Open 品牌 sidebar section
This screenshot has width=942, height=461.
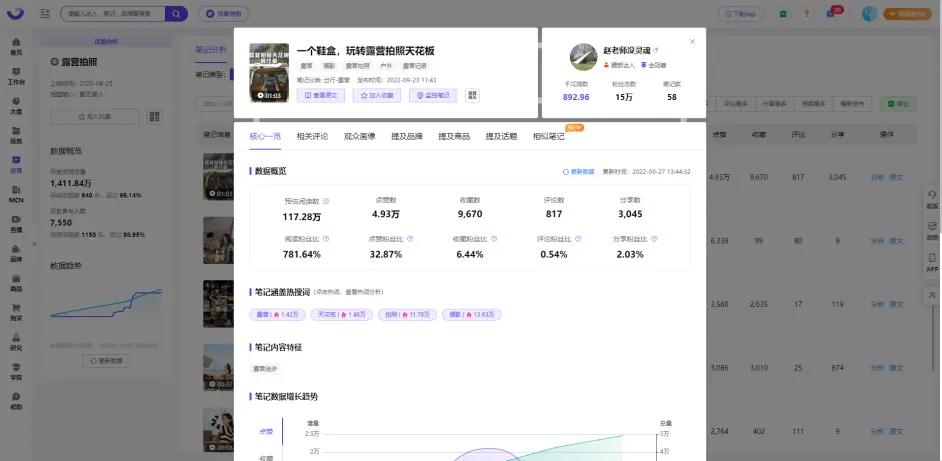(x=16, y=252)
